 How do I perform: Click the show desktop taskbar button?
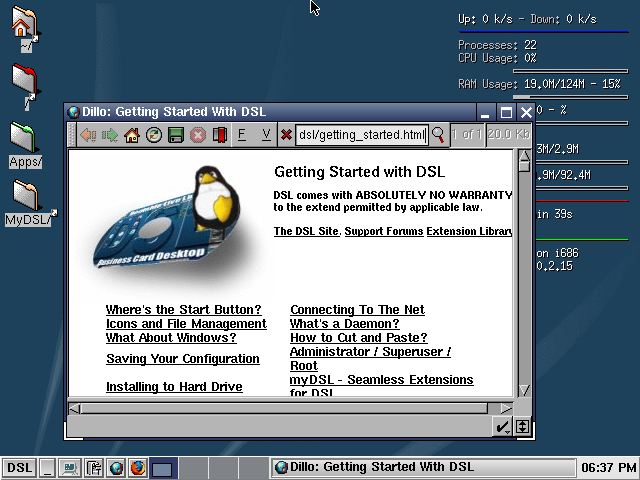coord(47,468)
